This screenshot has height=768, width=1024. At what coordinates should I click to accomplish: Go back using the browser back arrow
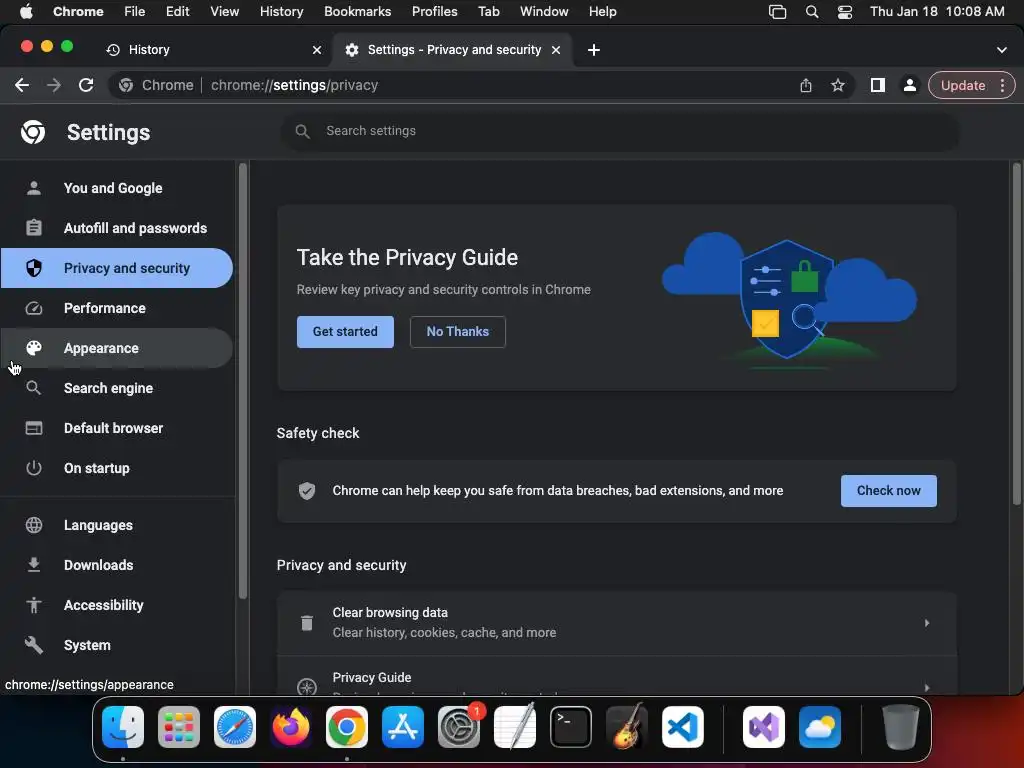tap(22, 85)
